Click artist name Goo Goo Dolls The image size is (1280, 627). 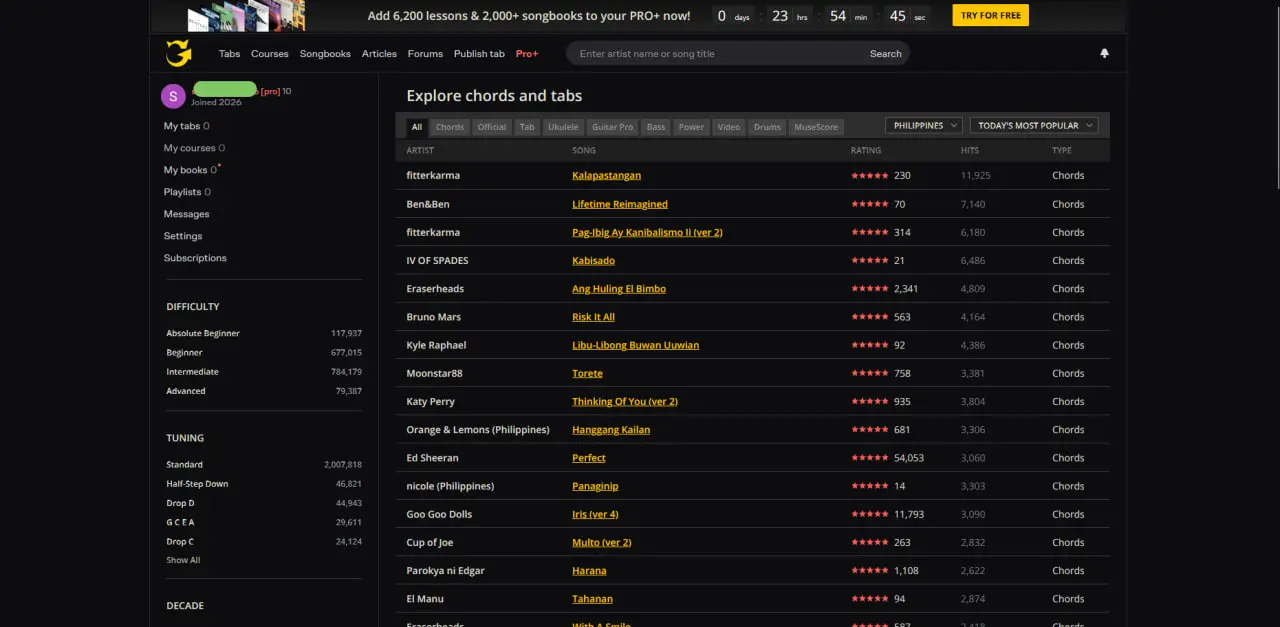click(439, 515)
